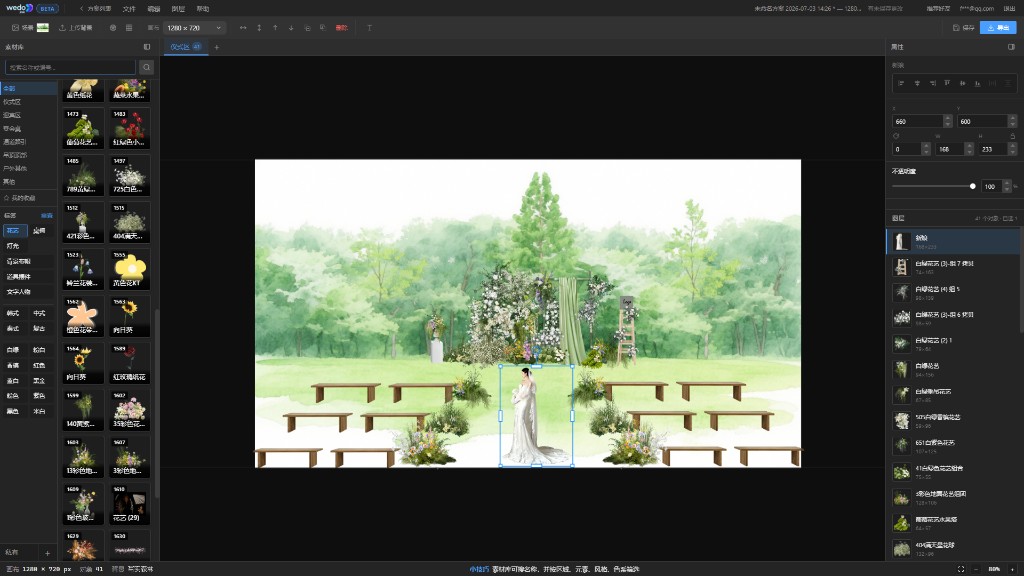Click the search magnifier icon in asset library
Viewport: 1024px width, 576px height.
146,67
